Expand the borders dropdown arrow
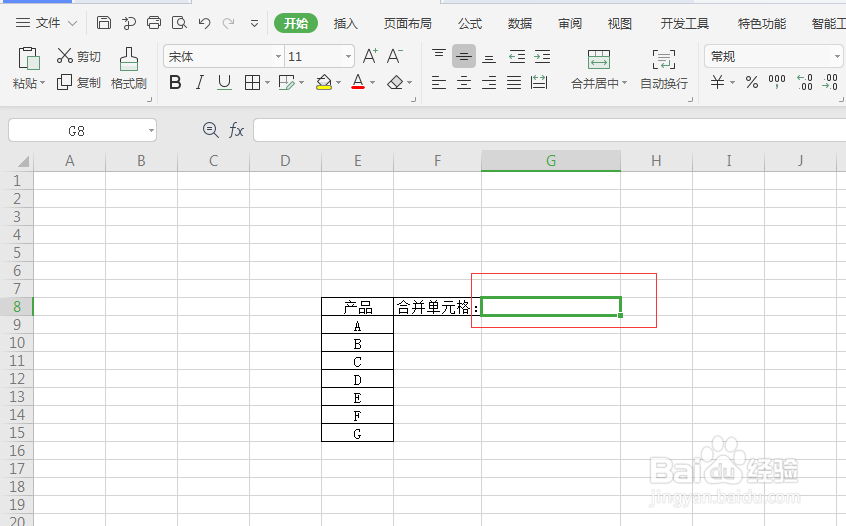 (x=267, y=83)
